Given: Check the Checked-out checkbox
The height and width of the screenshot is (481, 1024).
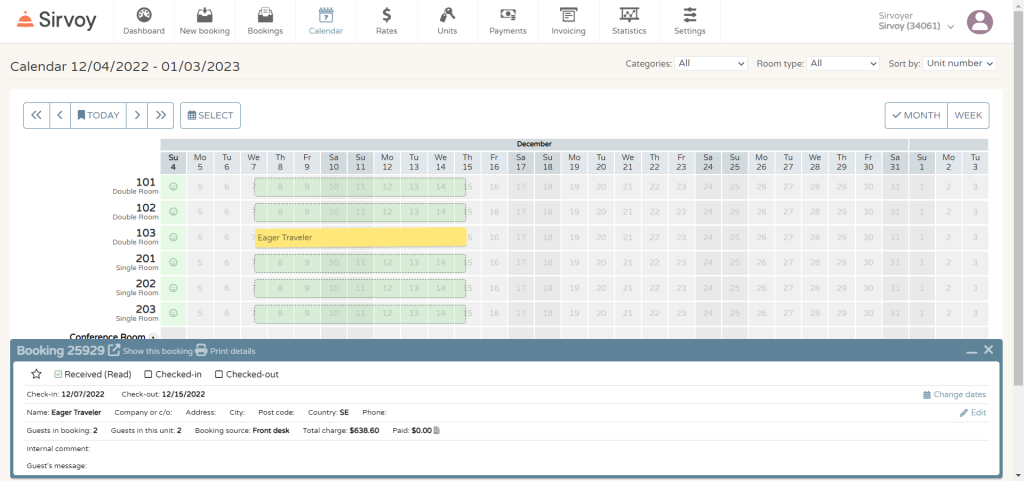Looking at the screenshot, I should point(219,374).
